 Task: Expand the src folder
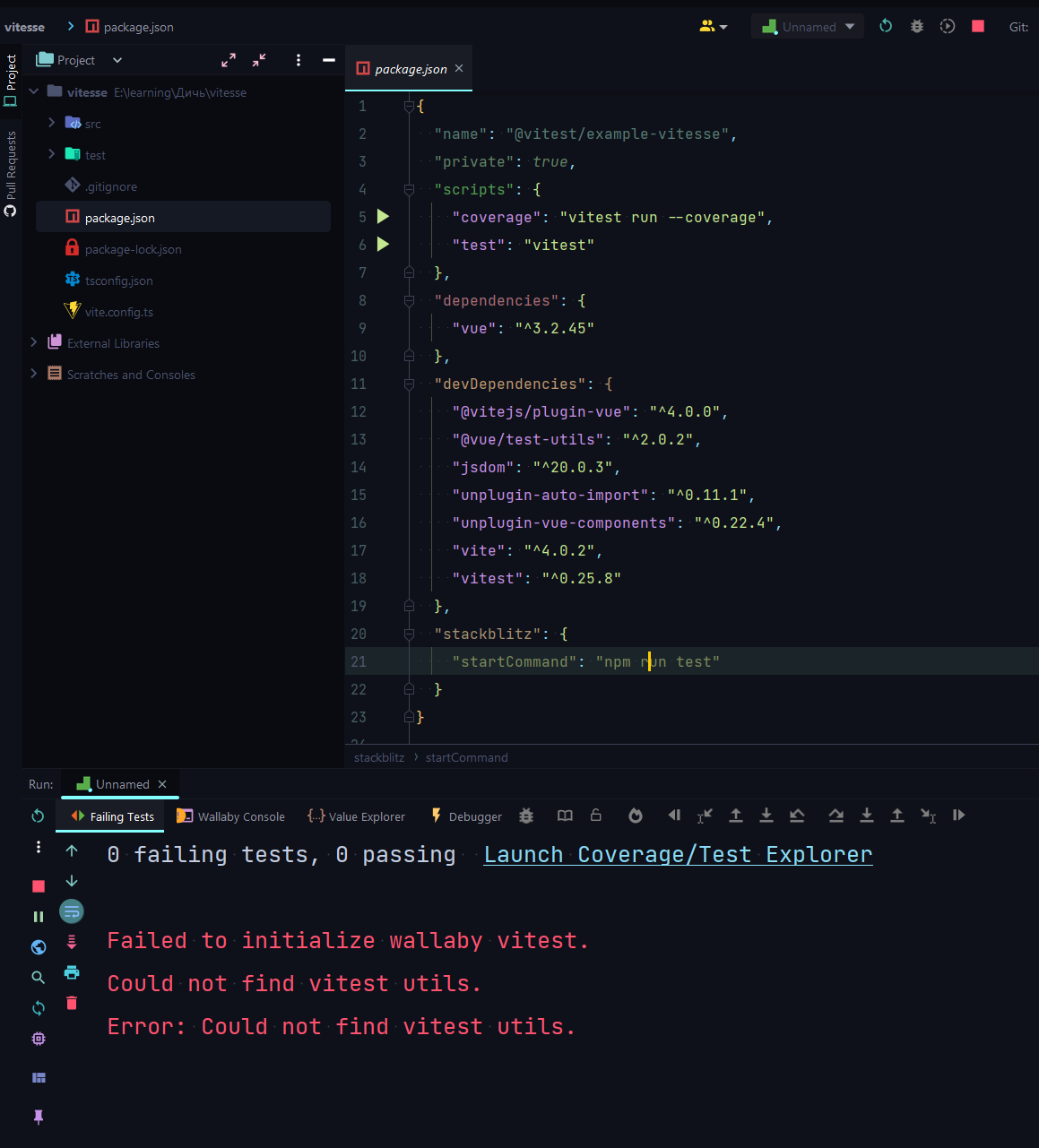52,123
